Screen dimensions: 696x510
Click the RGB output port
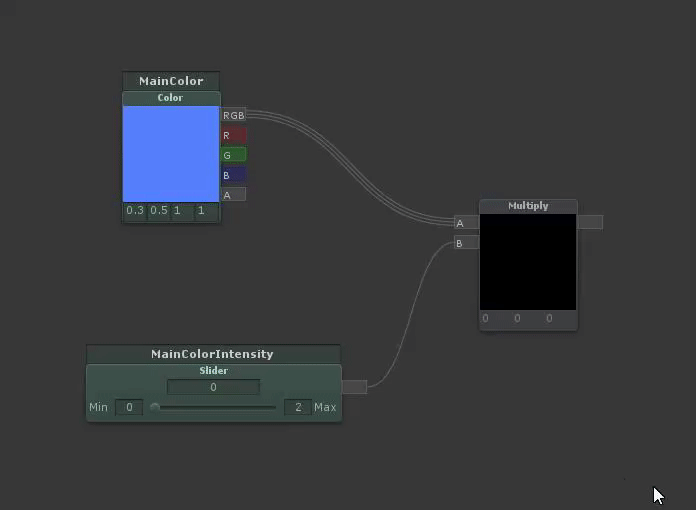click(233, 115)
